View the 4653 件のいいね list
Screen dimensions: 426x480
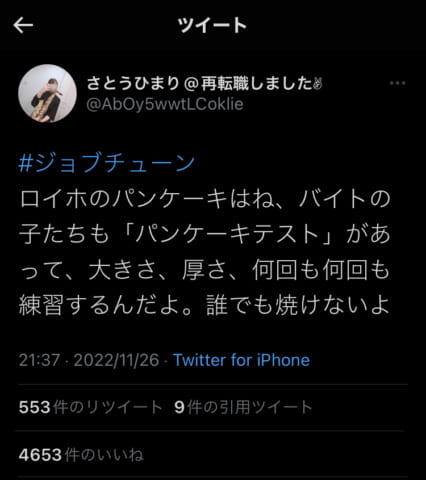pos(81,455)
